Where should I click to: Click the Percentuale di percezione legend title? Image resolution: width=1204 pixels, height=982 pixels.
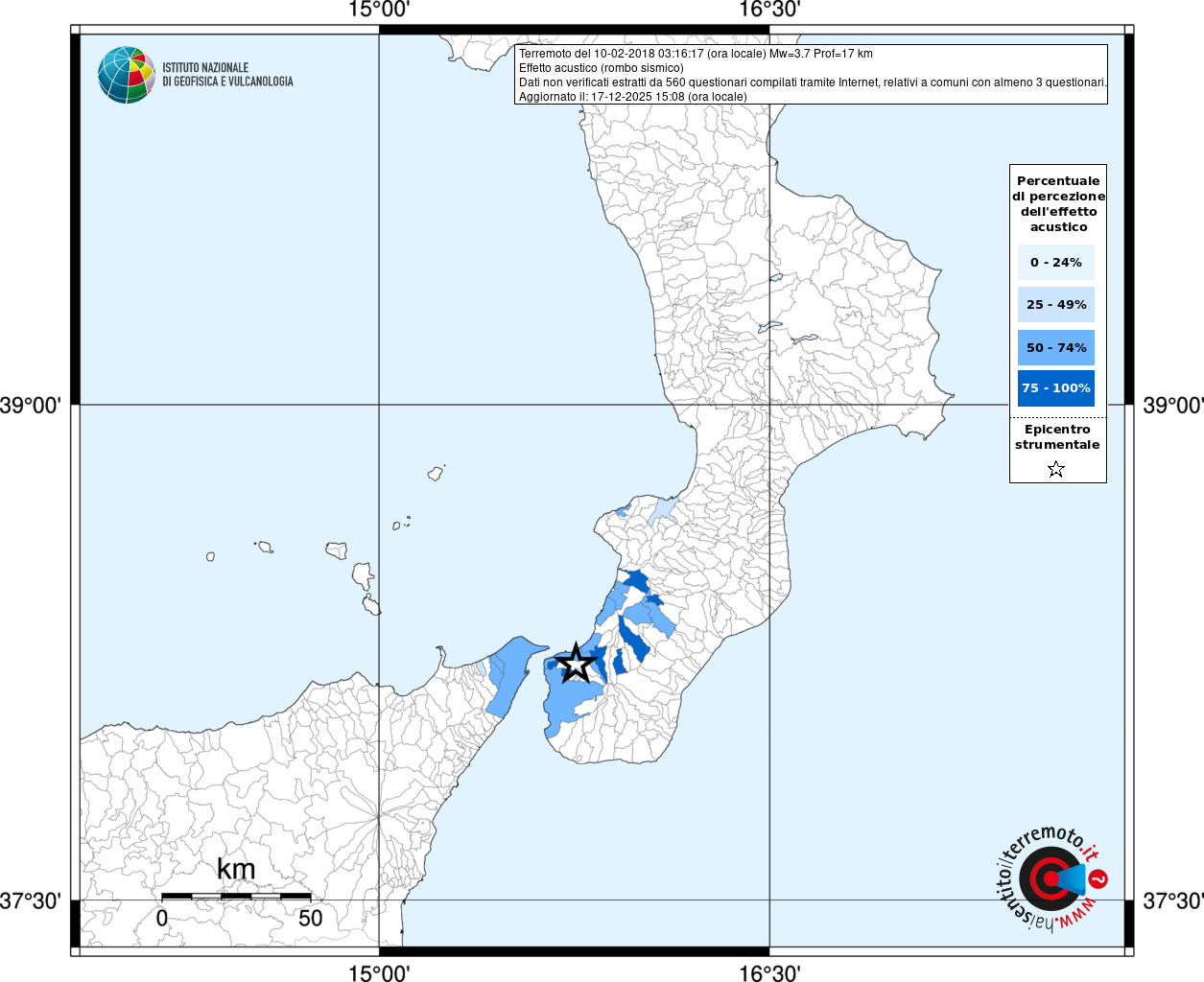pos(1058,203)
